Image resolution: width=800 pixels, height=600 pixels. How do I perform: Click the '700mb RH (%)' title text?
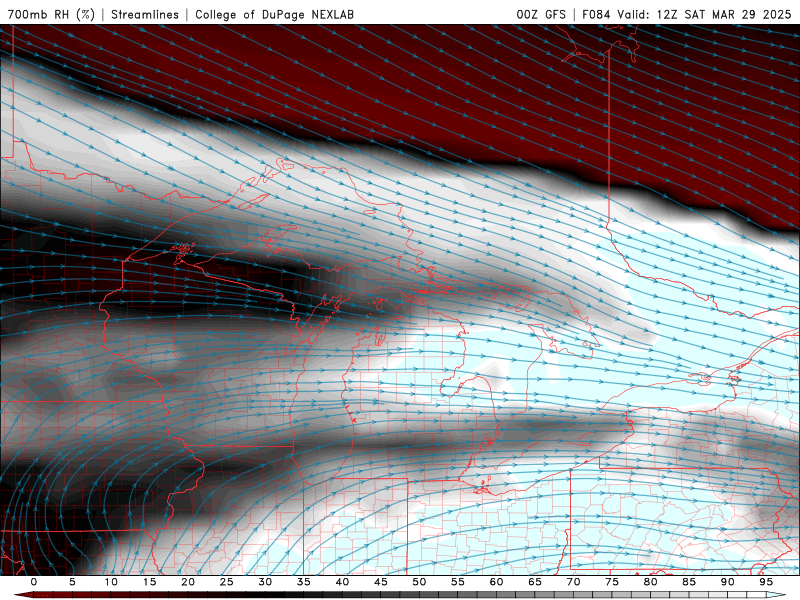52,14
